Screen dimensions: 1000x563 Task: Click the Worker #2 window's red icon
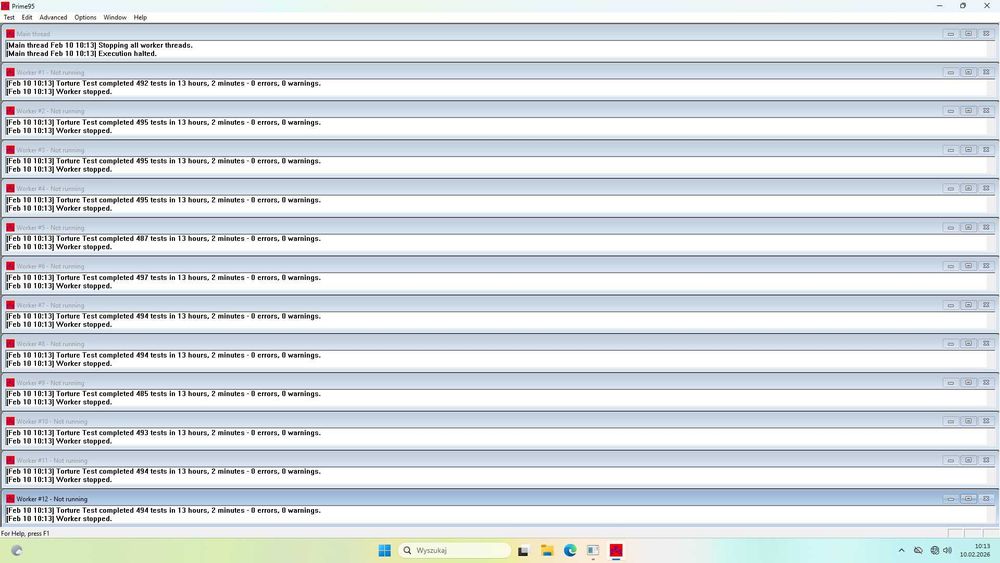point(10,111)
